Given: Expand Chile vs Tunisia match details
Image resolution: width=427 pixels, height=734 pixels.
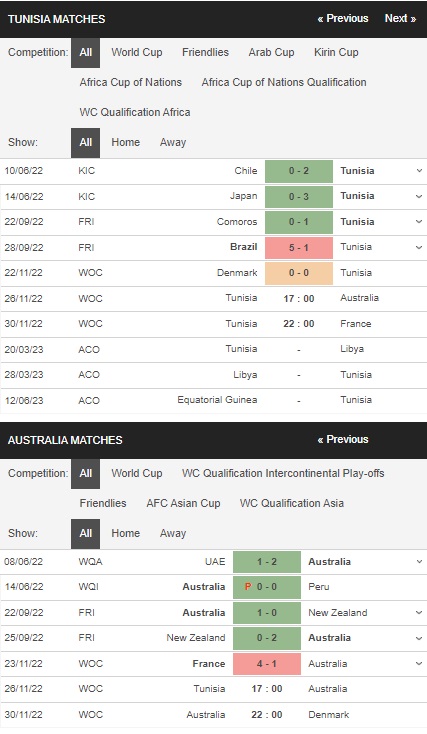Looking at the screenshot, I should pos(419,171).
